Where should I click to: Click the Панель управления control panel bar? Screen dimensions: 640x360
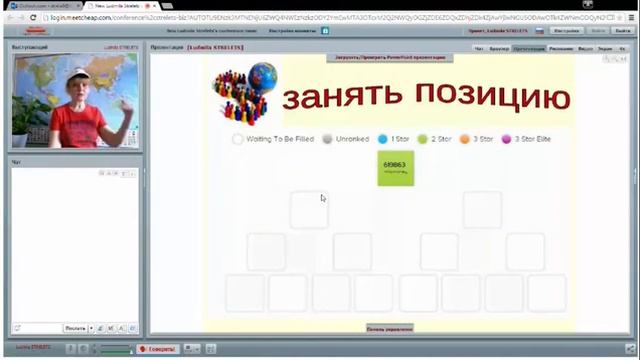pos(390,329)
